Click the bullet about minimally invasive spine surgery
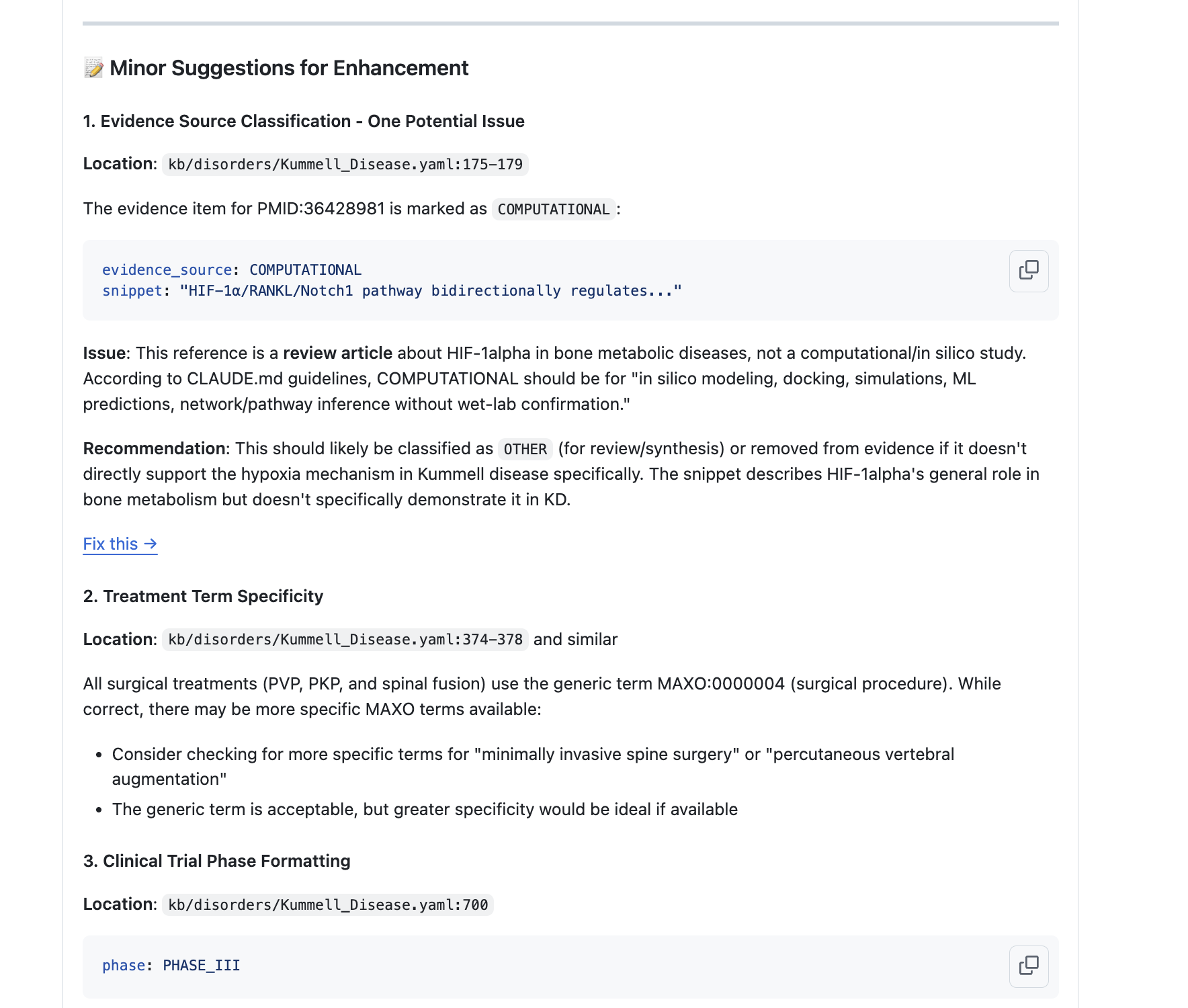The width and height of the screenshot is (1188, 1008). tap(533, 767)
